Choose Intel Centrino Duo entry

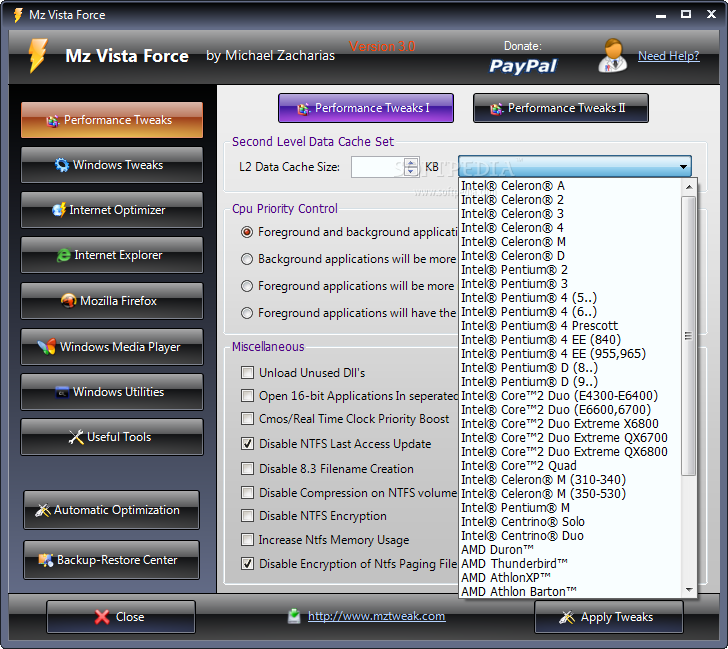[x=570, y=536]
